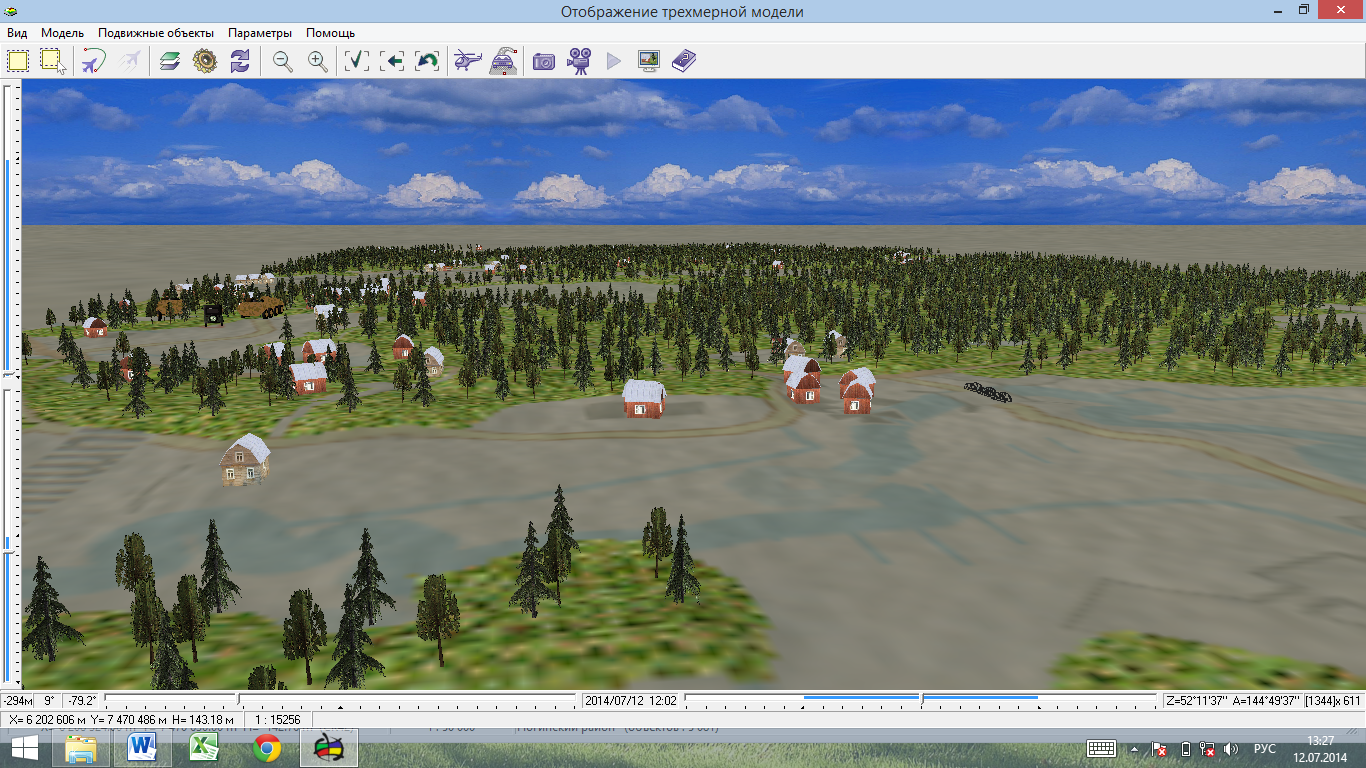Click the date field 2014/07/12 12:02
The height and width of the screenshot is (768, 1366).
(631, 701)
